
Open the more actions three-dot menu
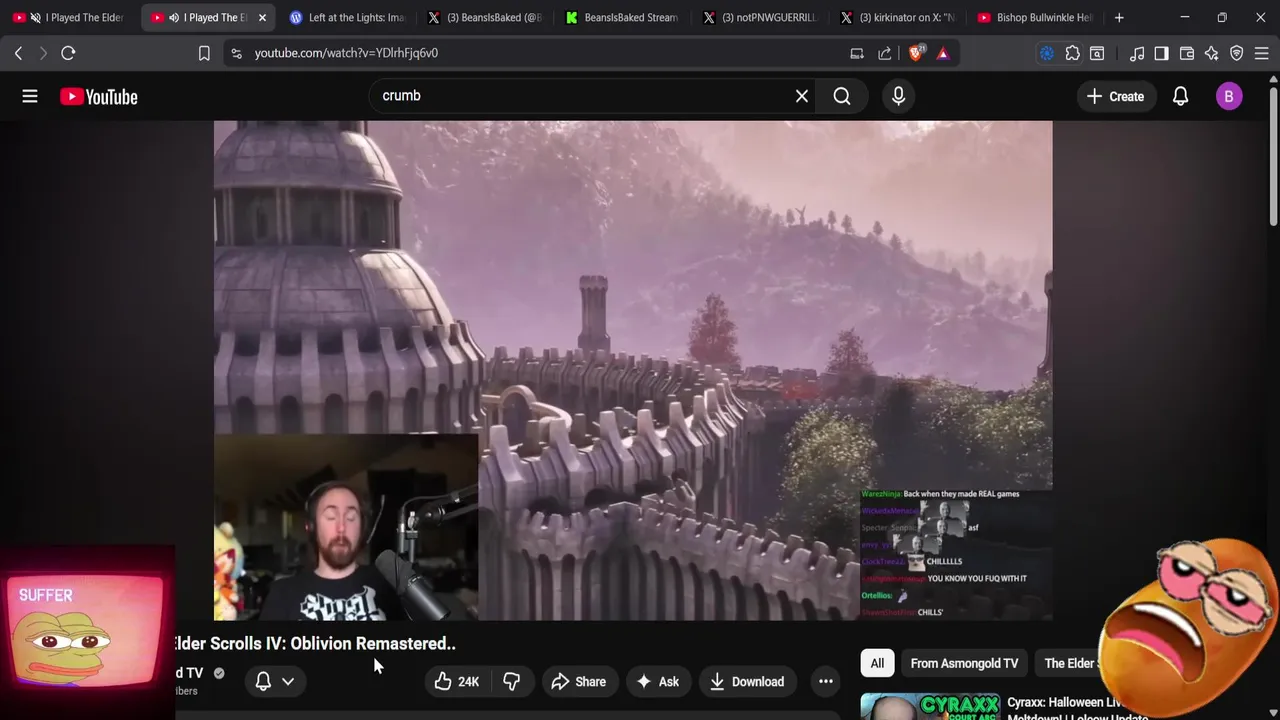pos(826,682)
